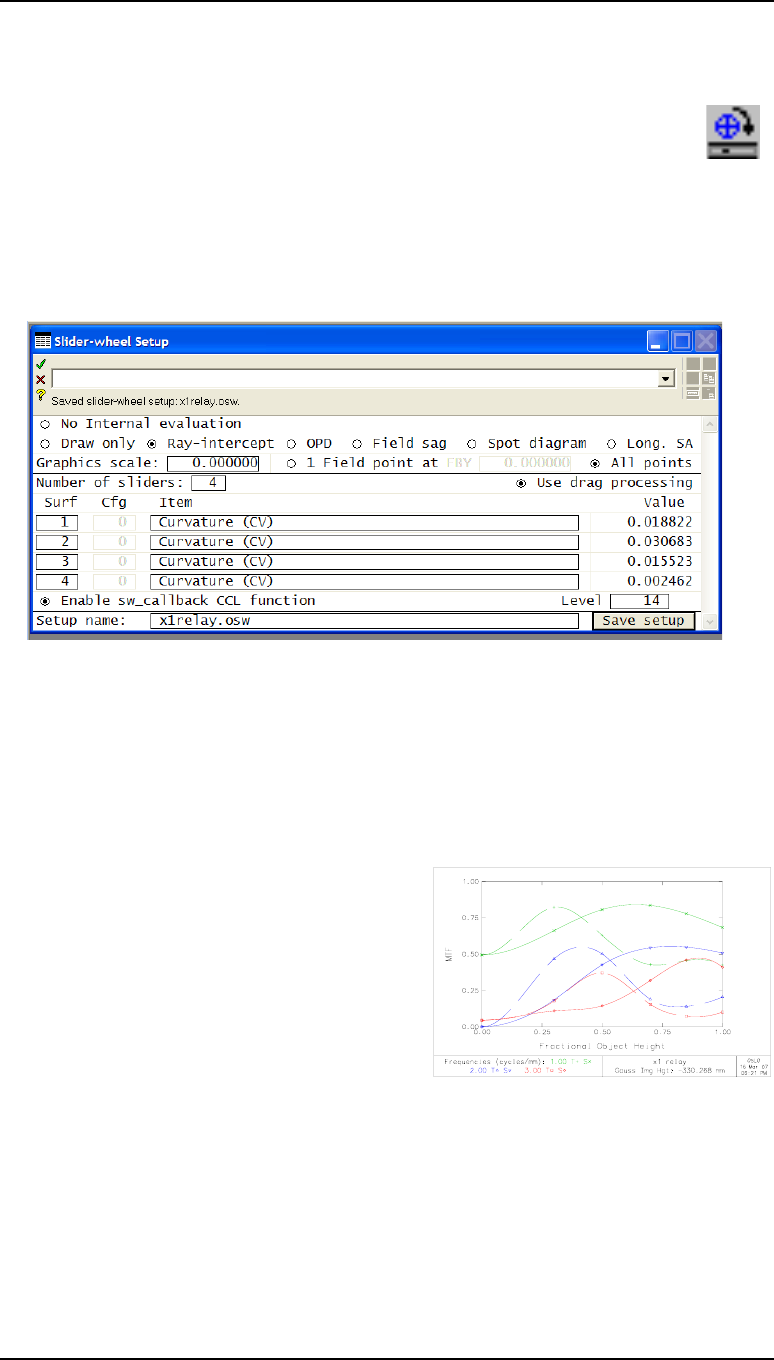Open the command line history dropdown
Viewport: 774px width, 1360px height.
point(665,380)
